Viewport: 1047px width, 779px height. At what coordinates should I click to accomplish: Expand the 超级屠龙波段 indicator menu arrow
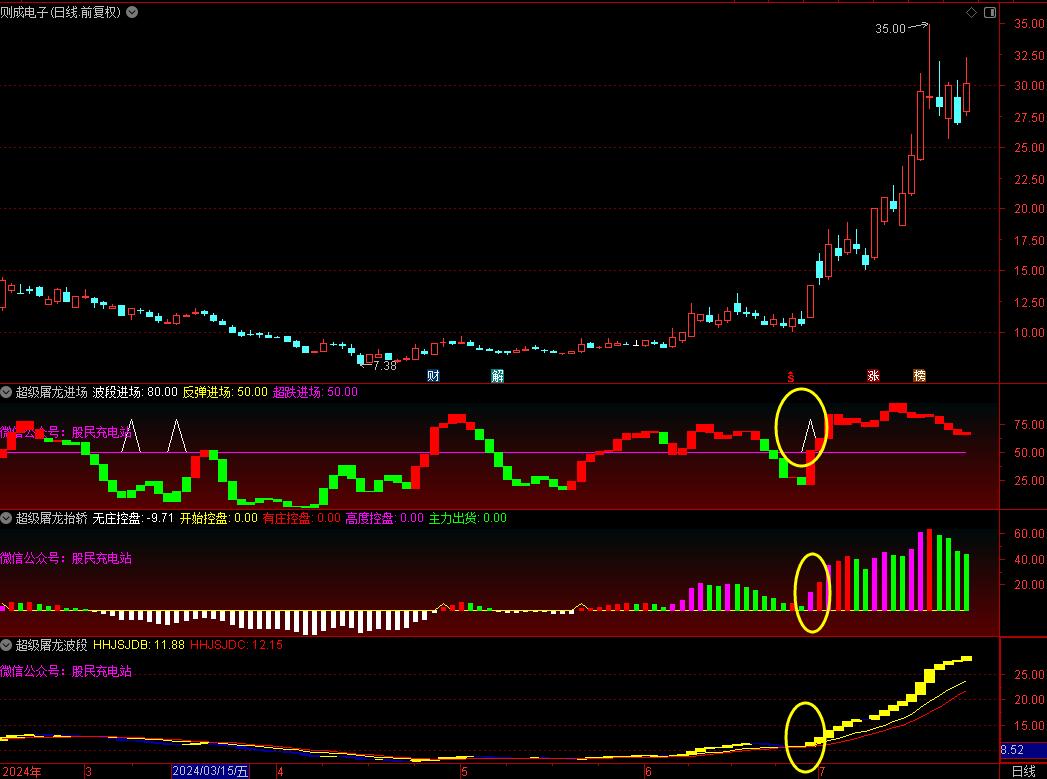click(6, 645)
